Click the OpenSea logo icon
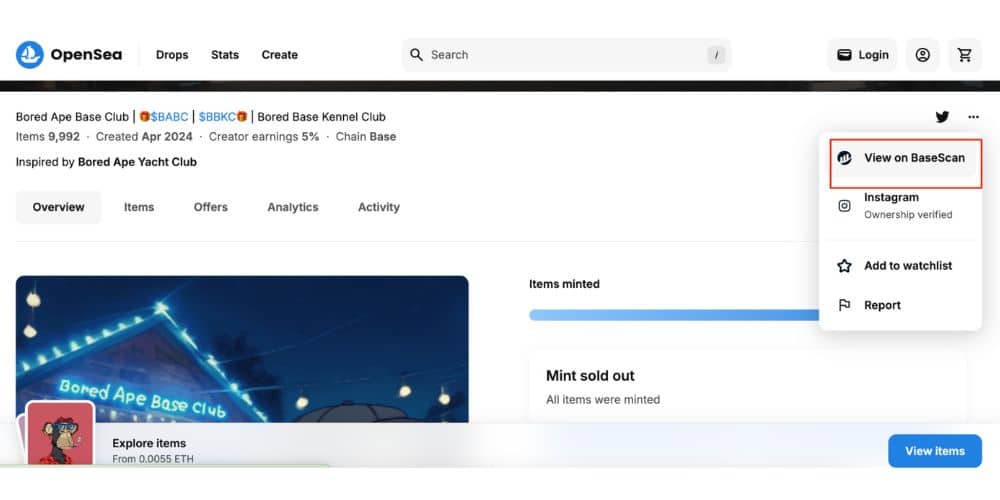 pos(30,55)
